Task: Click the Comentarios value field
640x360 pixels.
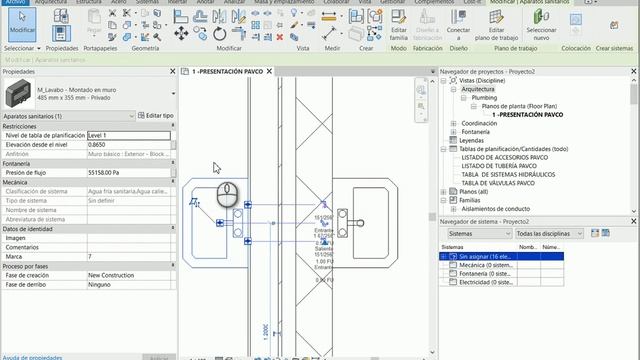Action: pyautogui.click(x=129, y=247)
